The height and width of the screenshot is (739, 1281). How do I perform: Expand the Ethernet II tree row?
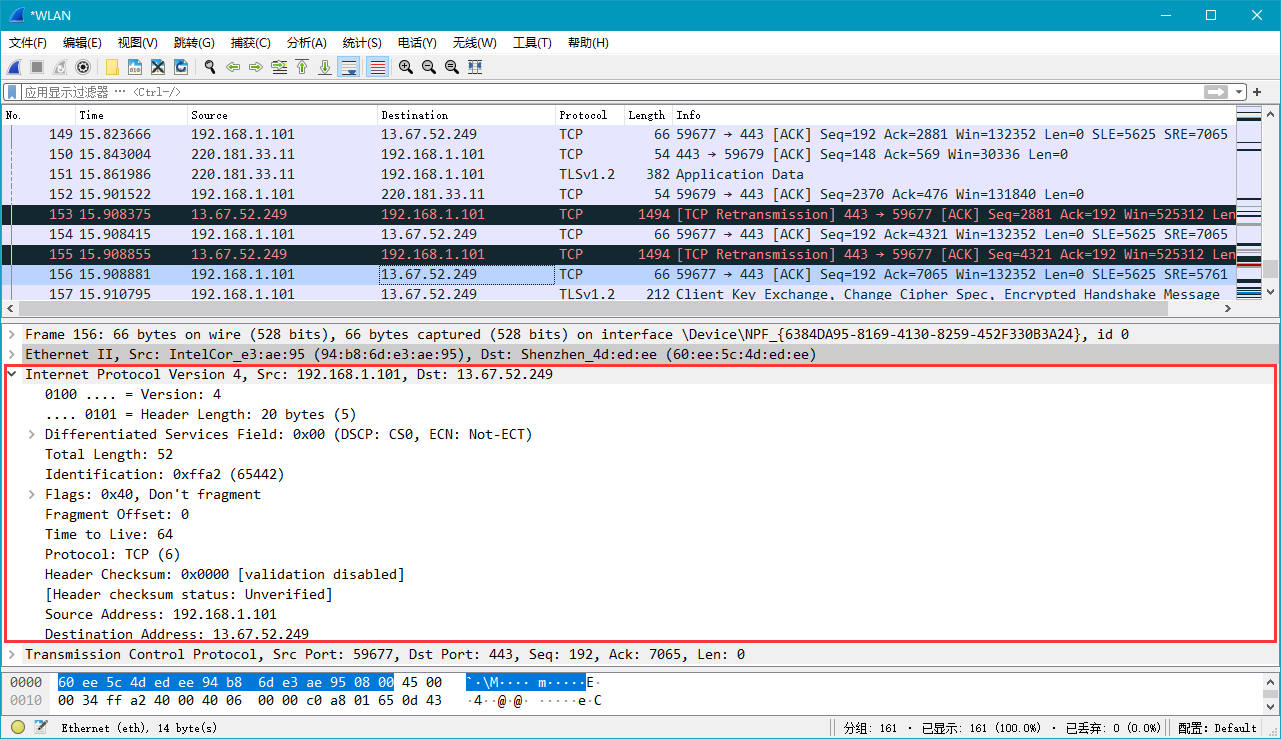(12, 354)
